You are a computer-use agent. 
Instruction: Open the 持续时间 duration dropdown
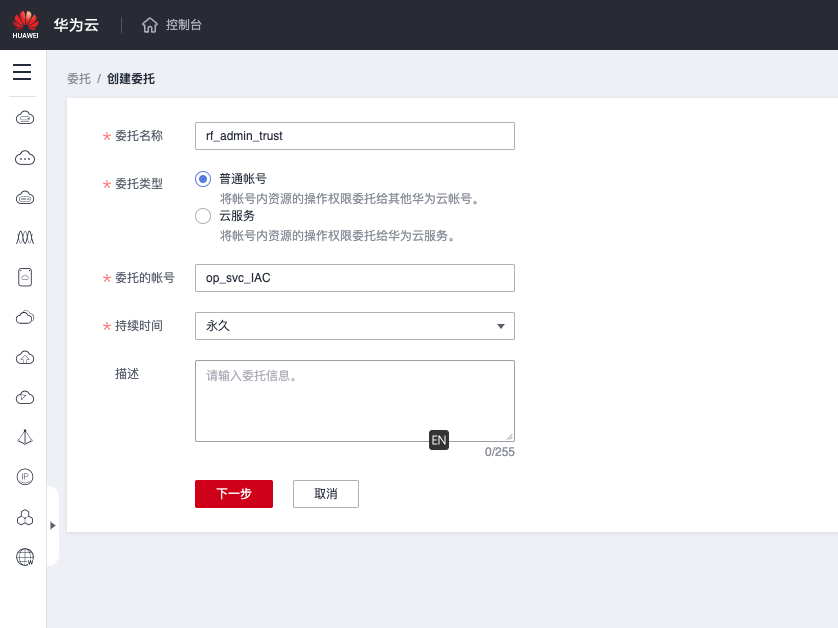tap(354, 326)
